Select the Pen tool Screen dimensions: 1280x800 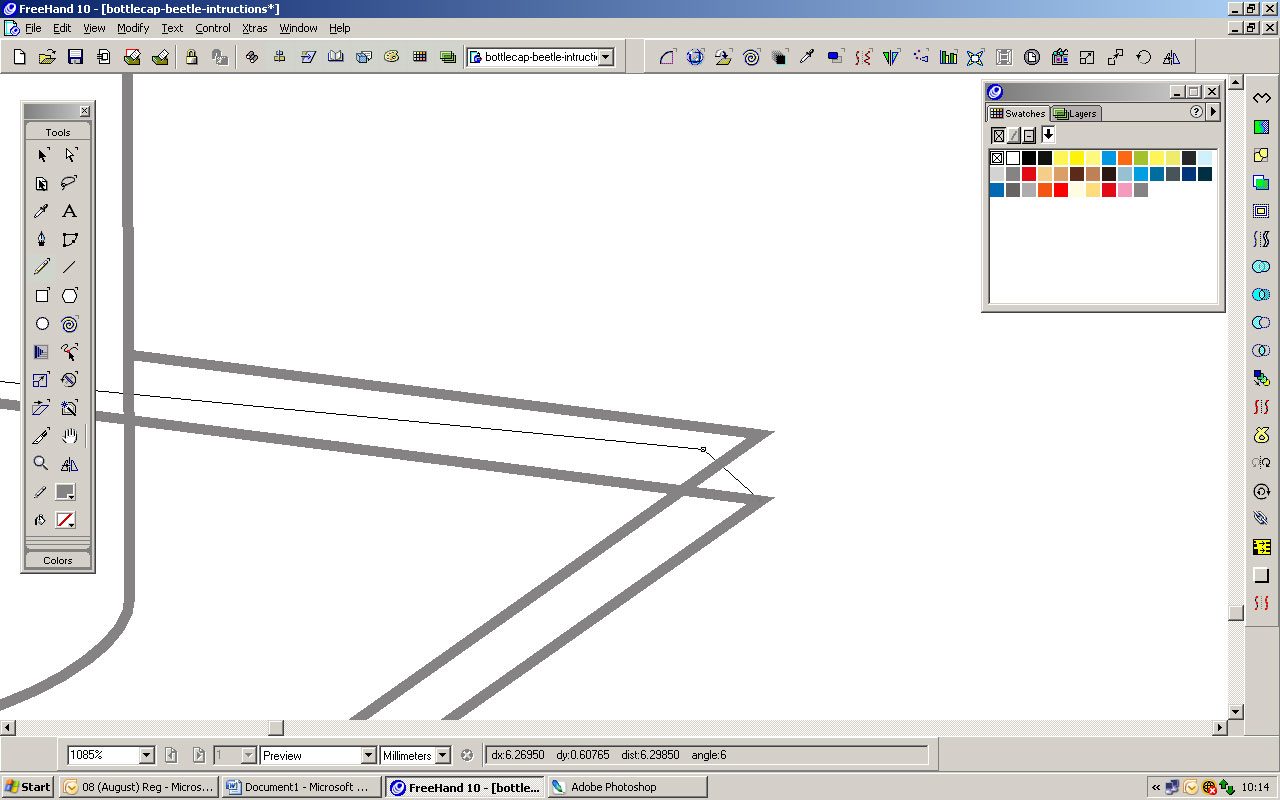[x=41, y=238]
